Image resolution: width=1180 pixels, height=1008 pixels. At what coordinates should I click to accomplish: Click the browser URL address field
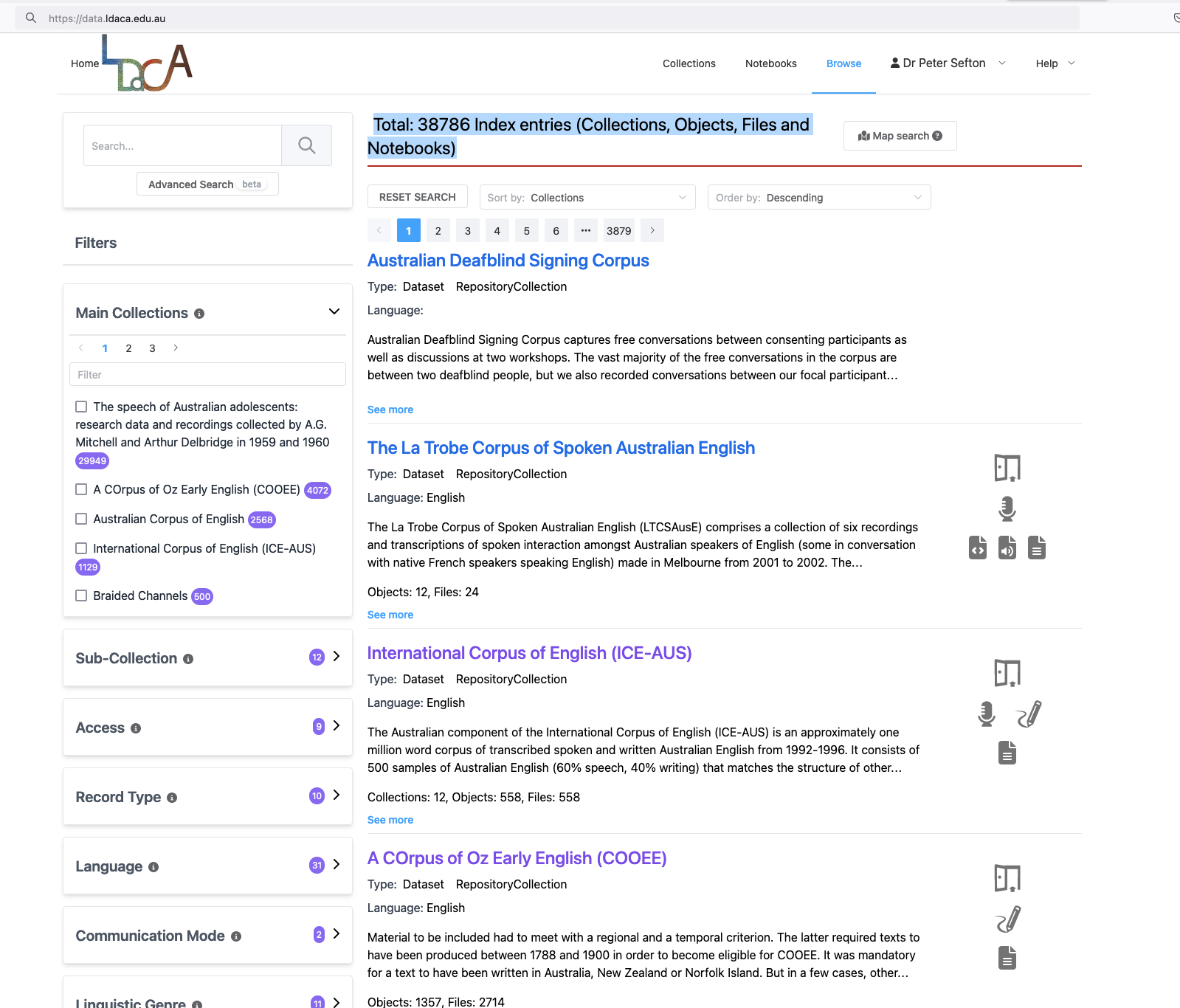point(546,18)
